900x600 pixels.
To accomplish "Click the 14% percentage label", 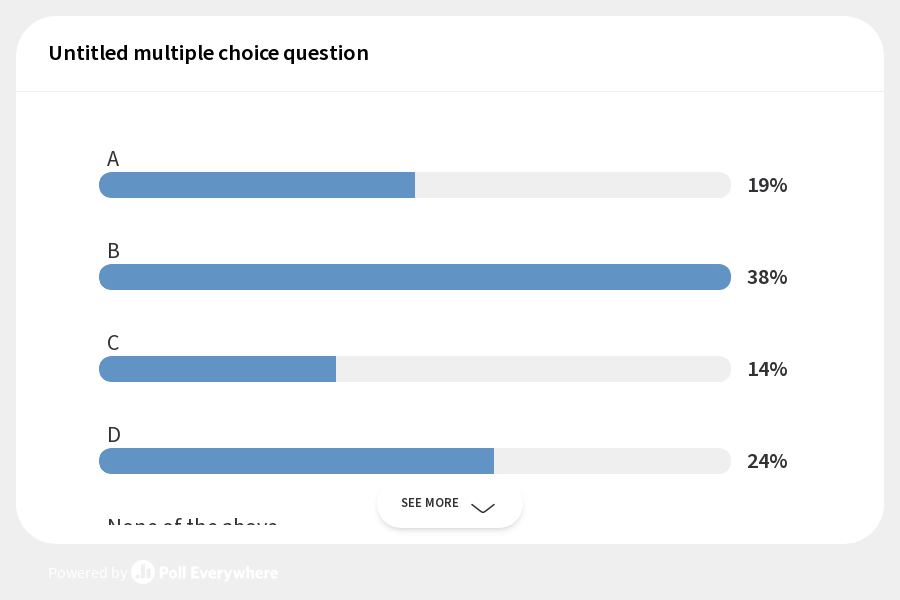I will click(x=767, y=369).
